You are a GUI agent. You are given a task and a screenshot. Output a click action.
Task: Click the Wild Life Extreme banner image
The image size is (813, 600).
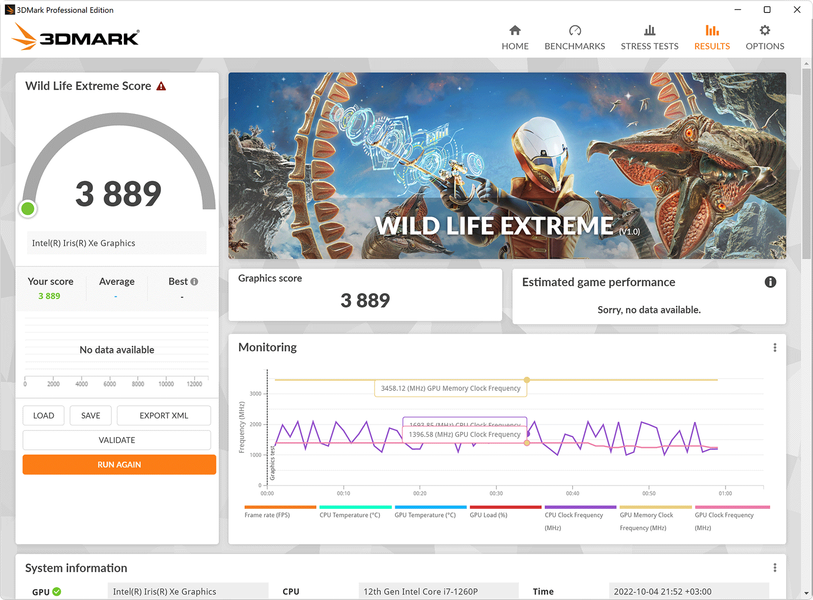point(507,165)
